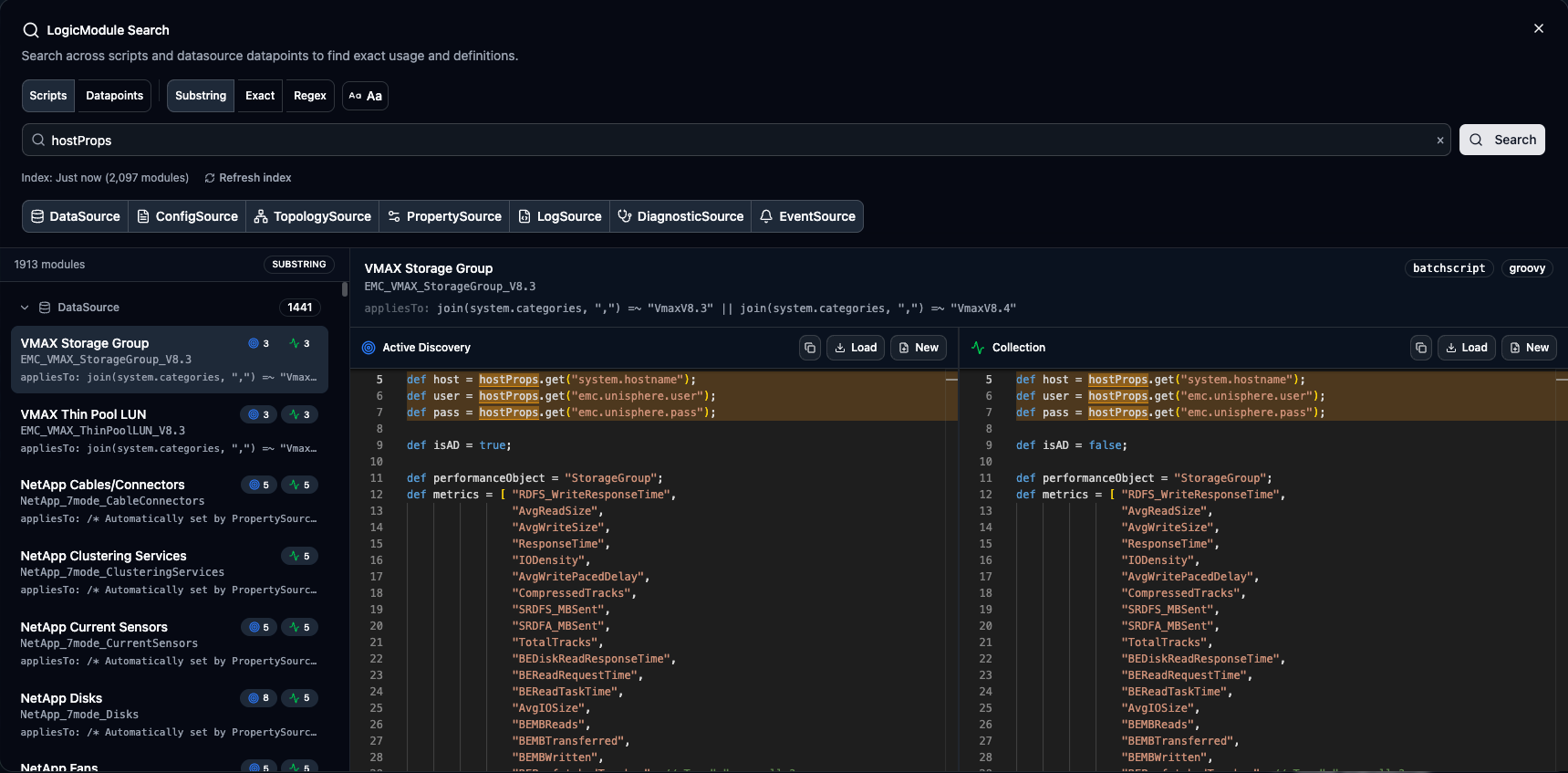Image resolution: width=1568 pixels, height=773 pixels.
Task: Click Active Discovery match badge on VMAX Storage Group
Action: [259, 343]
